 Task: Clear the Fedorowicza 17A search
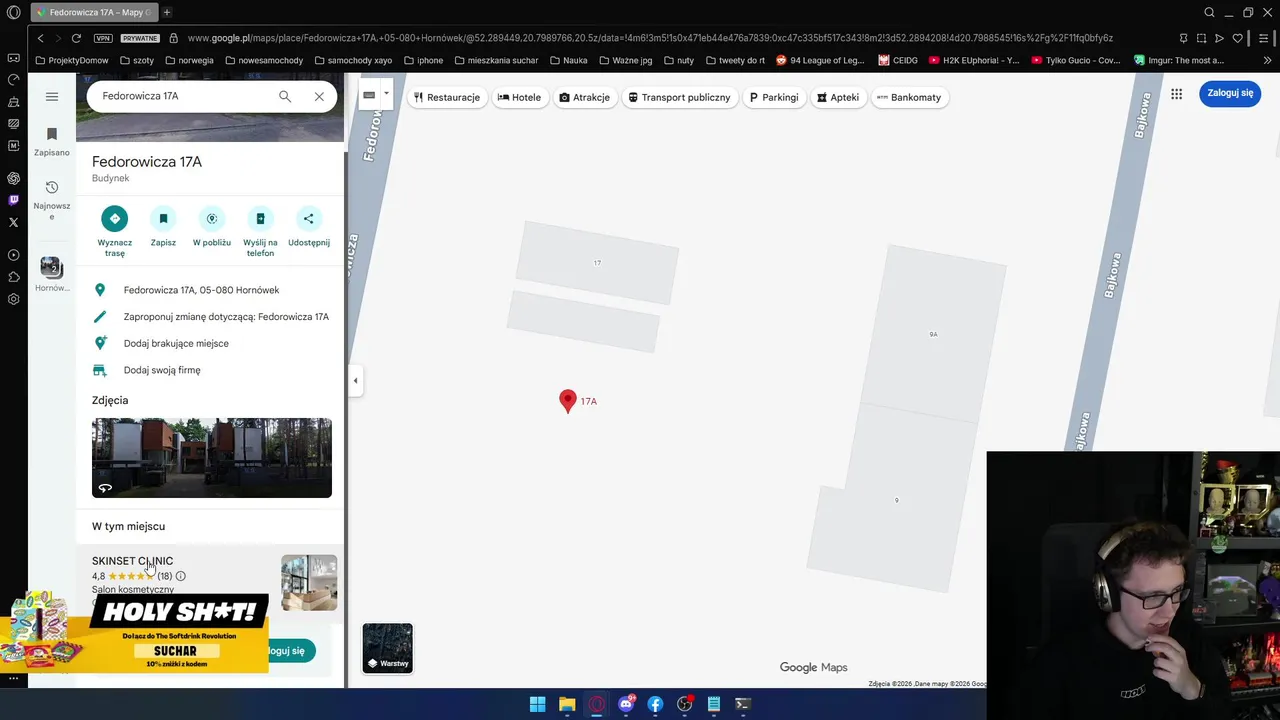(x=319, y=96)
